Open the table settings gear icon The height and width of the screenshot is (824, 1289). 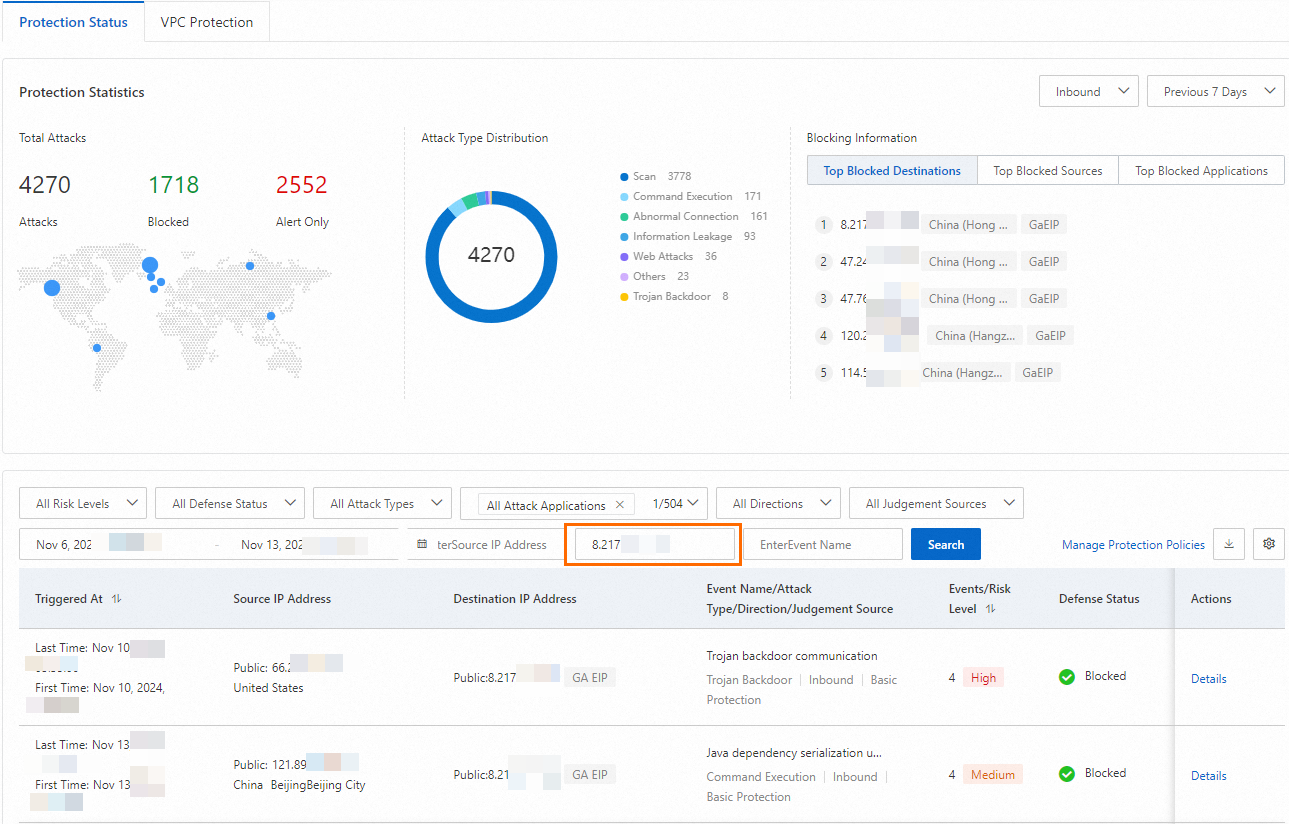[x=1269, y=544]
